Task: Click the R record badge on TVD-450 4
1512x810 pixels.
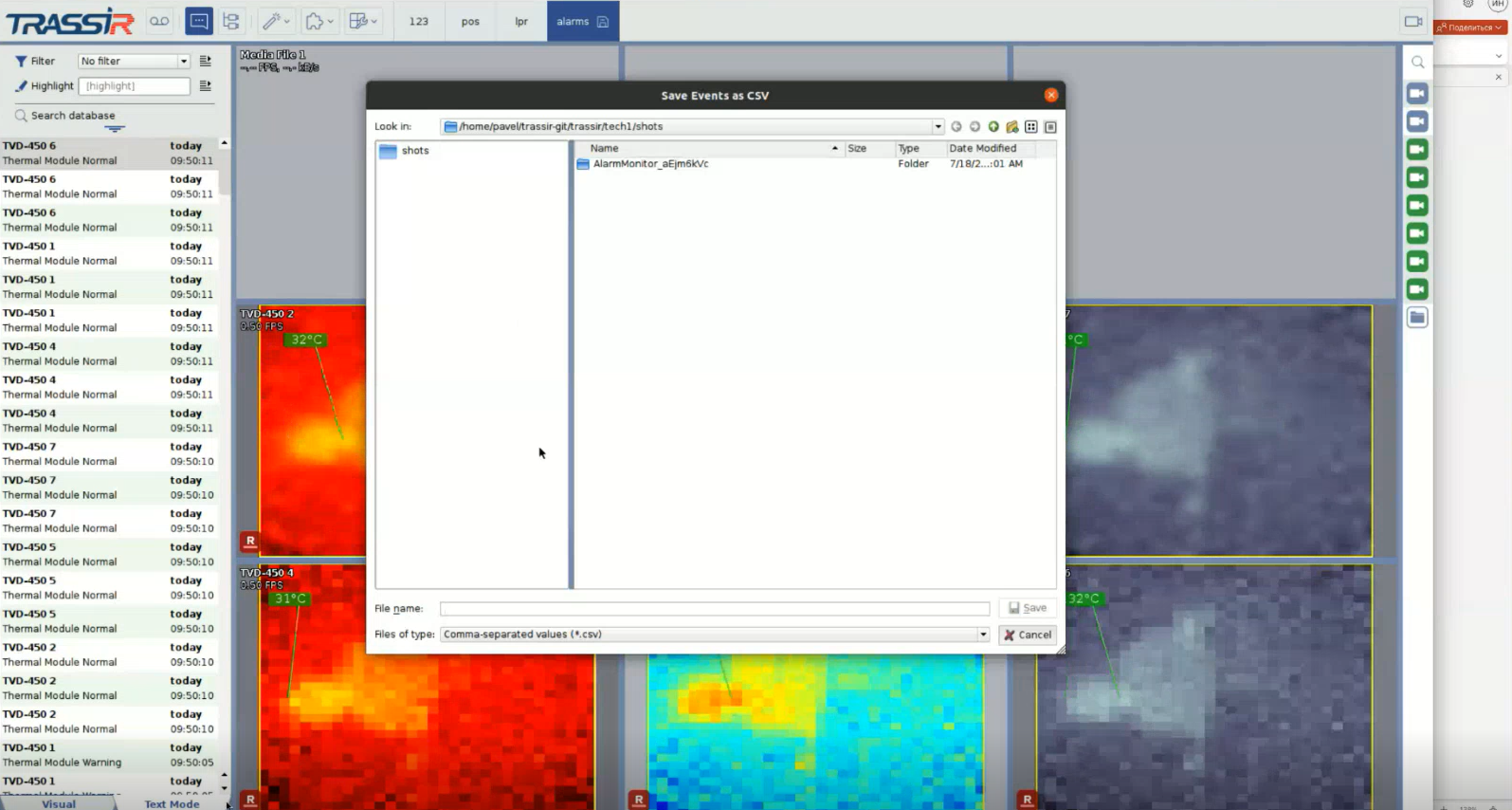Action: point(250,800)
